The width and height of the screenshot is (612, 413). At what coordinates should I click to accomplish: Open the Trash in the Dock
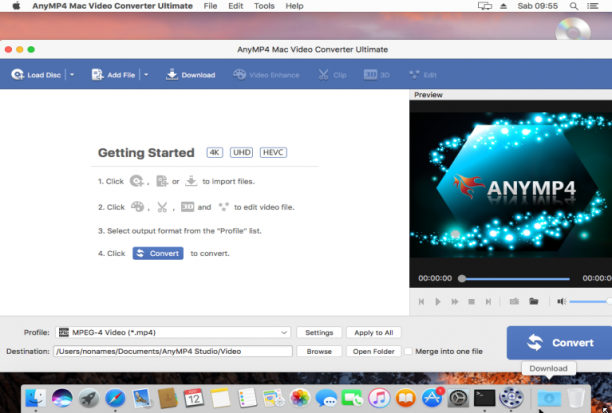click(x=576, y=398)
